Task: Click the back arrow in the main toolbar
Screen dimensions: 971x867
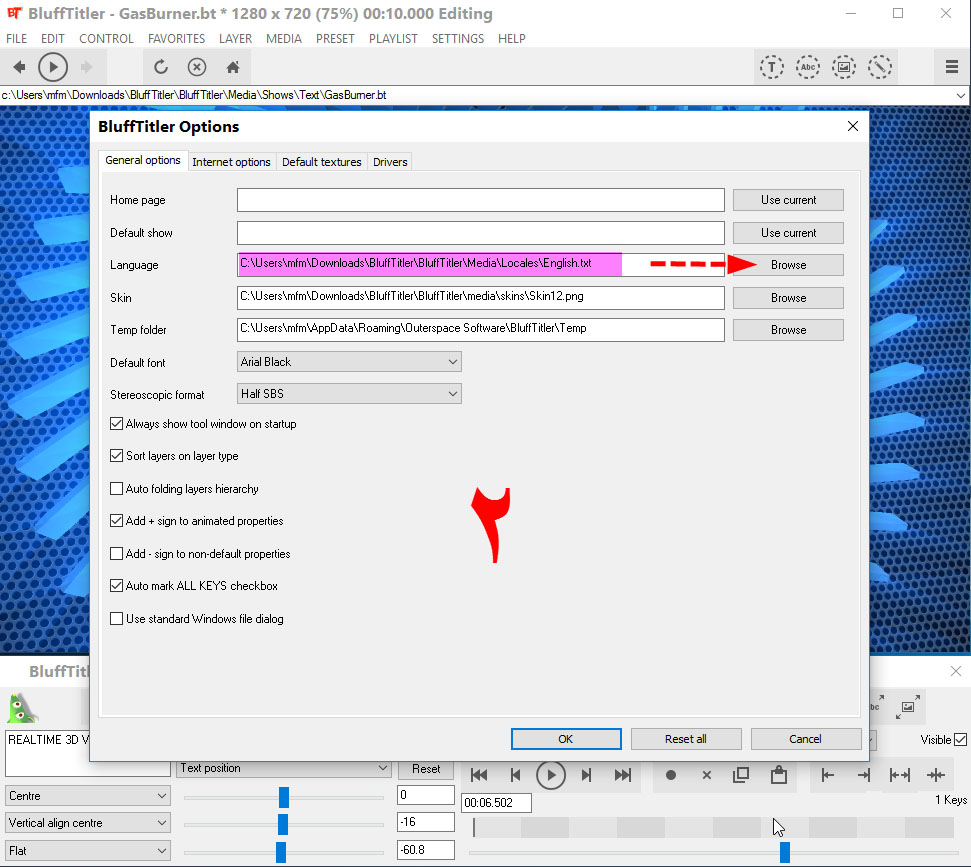Action: pyautogui.click(x=19, y=67)
